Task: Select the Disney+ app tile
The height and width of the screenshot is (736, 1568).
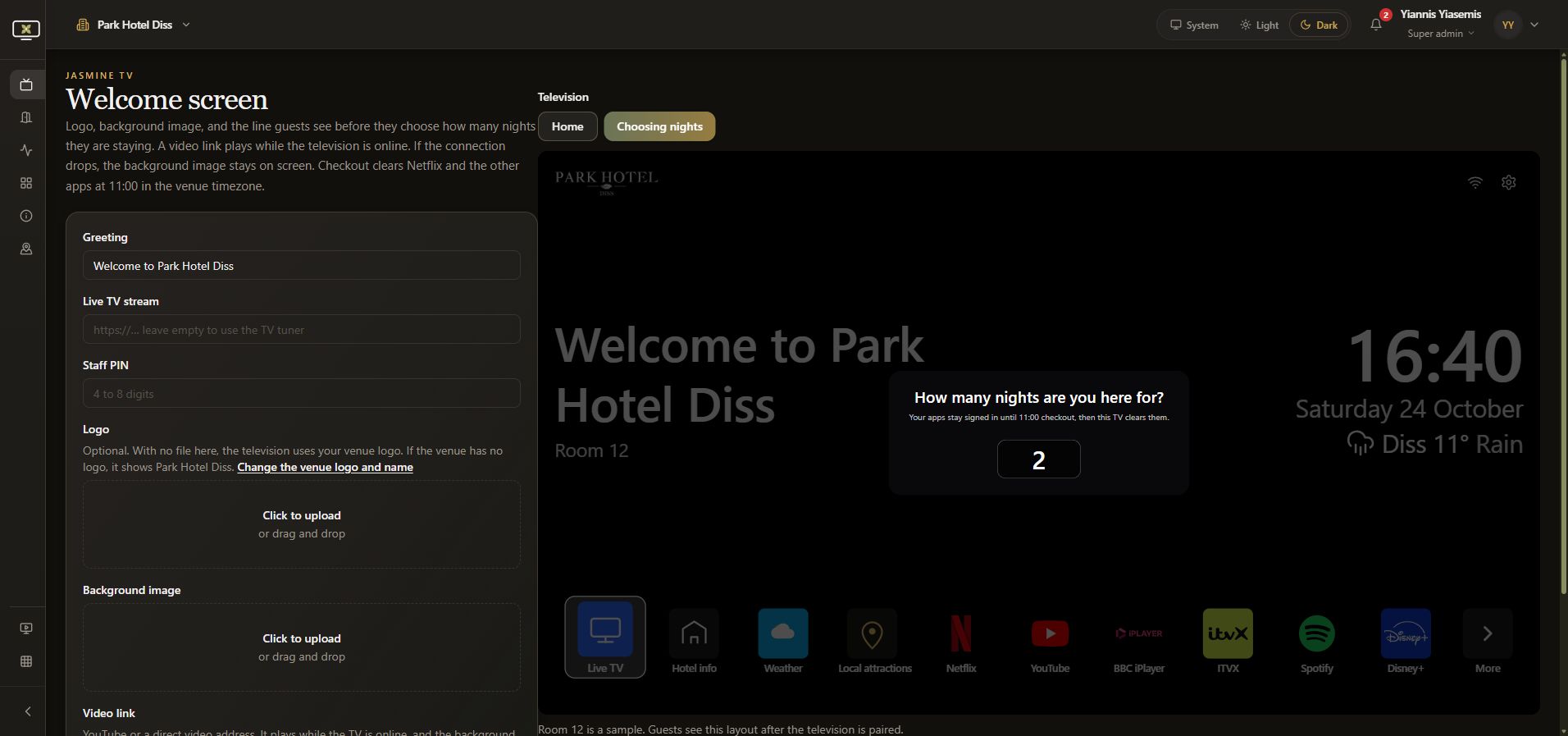Action: point(1406,641)
